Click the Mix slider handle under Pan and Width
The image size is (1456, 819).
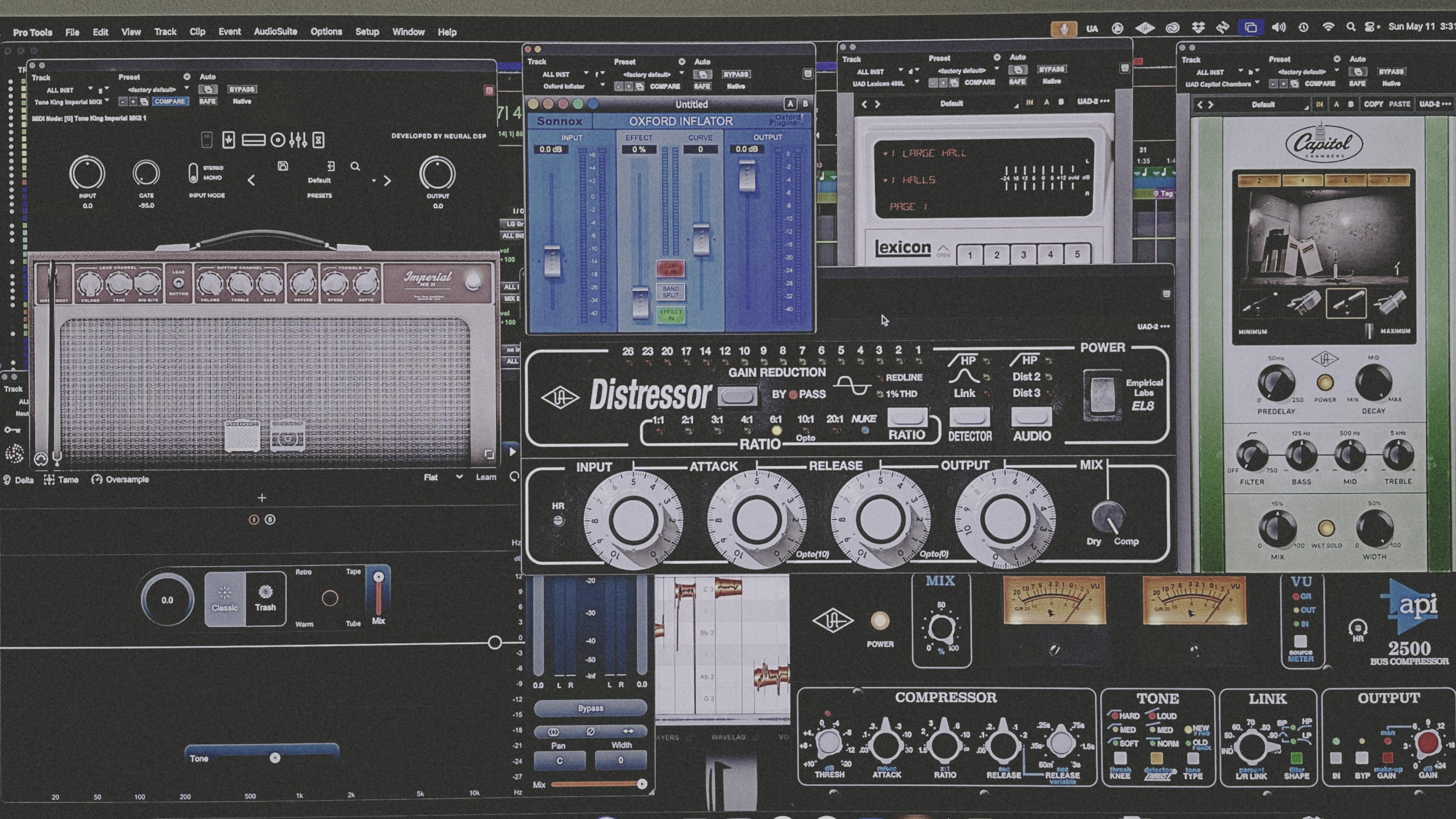[641, 784]
